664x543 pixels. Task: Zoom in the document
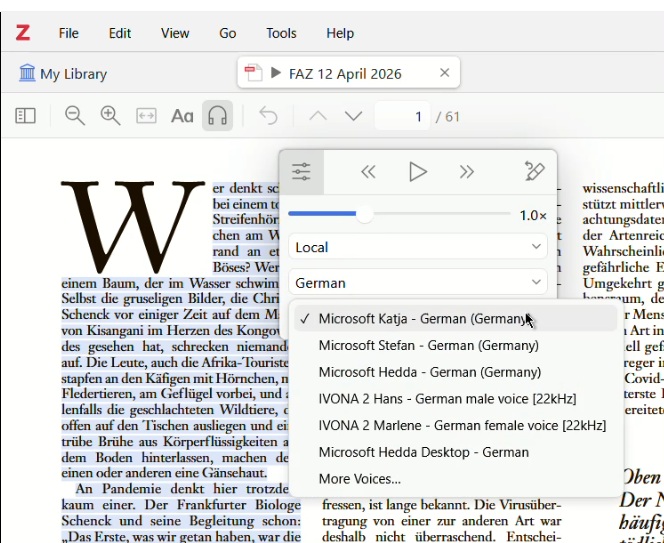[110, 116]
